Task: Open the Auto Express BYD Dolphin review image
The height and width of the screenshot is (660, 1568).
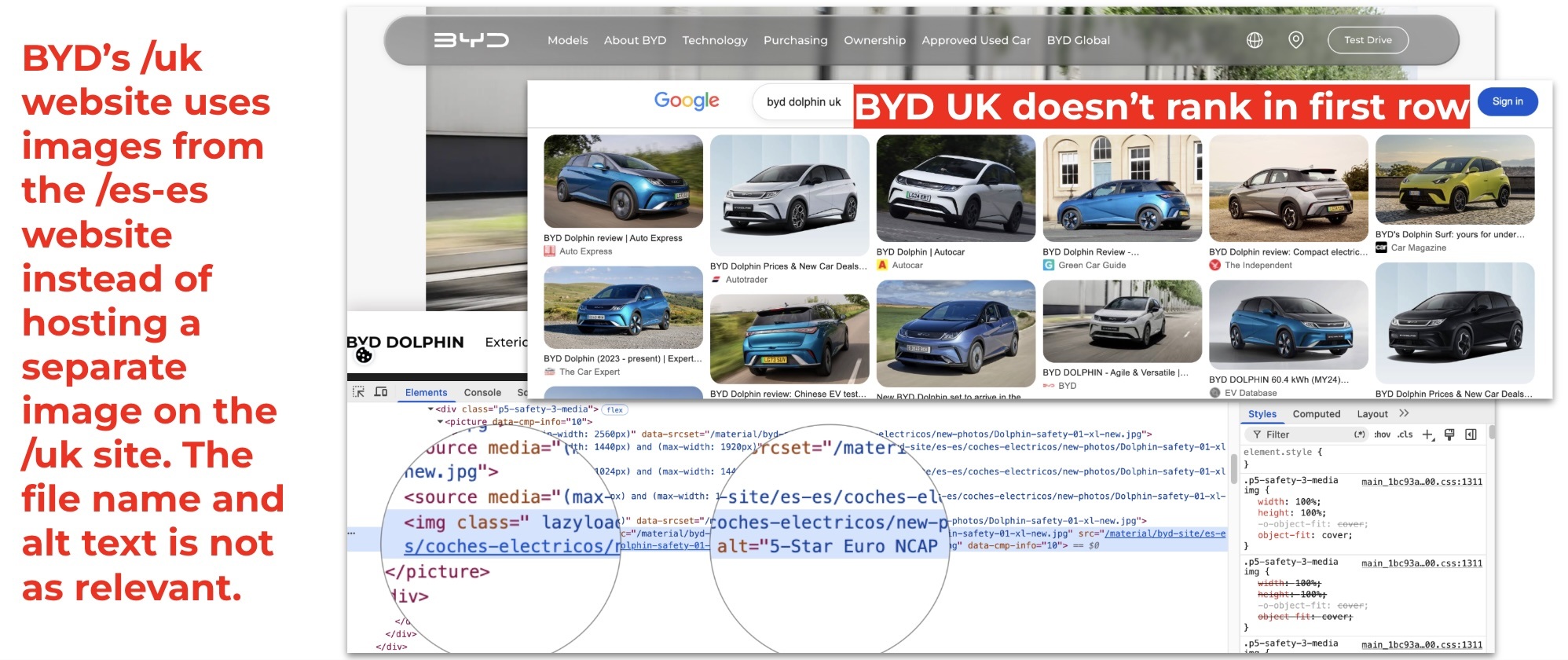Action: click(623, 181)
